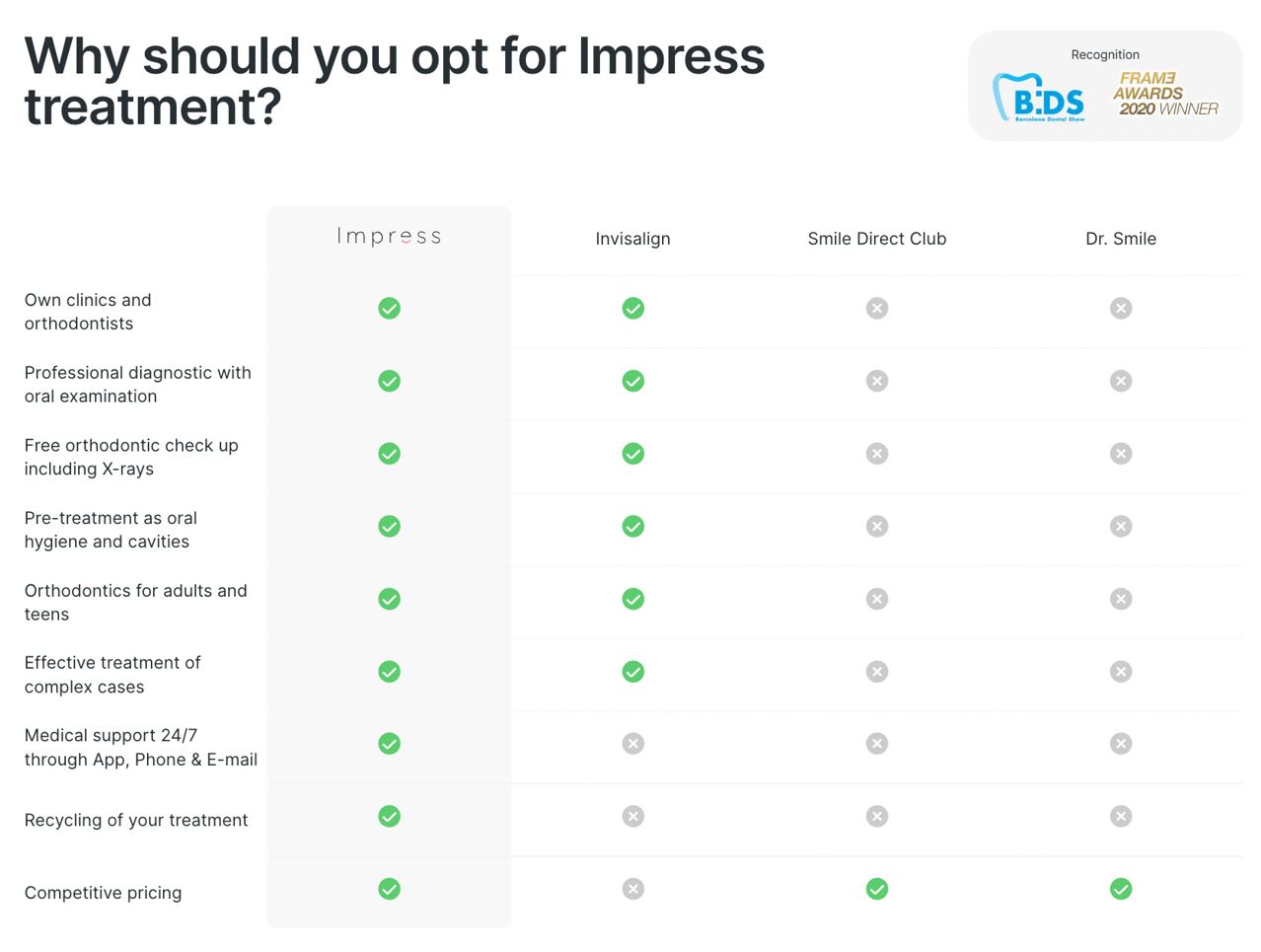Click Invisalign checkmark for Free orthodontic check up
The width and height of the screenshot is (1261, 952).
pos(633,454)
